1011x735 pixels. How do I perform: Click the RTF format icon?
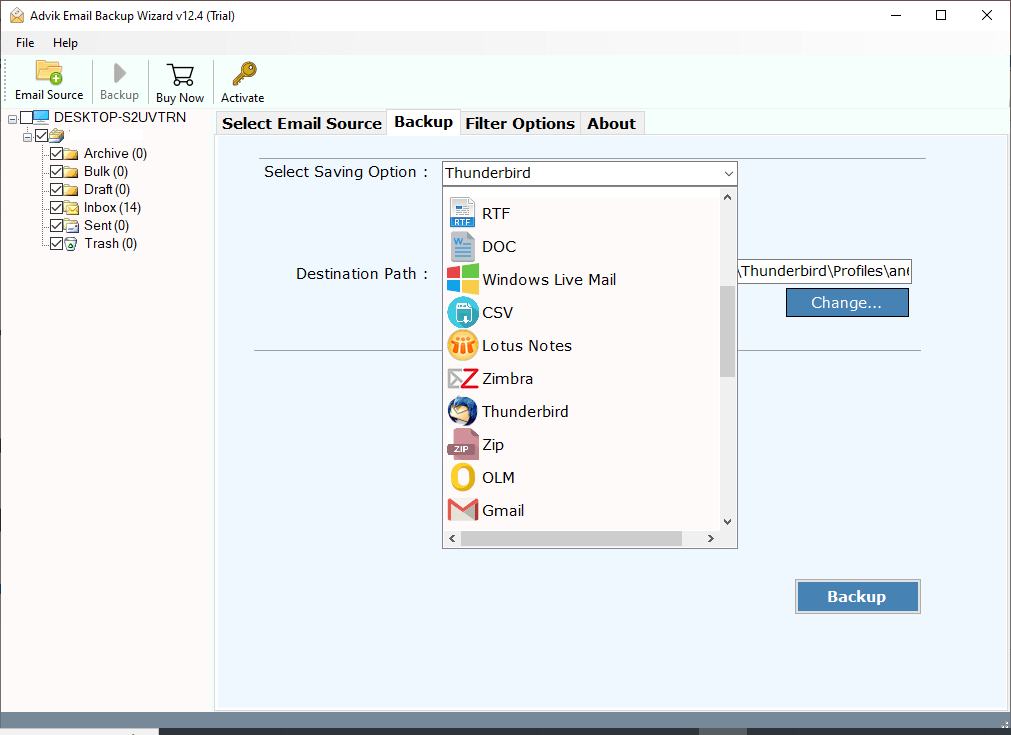coord(462,213)
